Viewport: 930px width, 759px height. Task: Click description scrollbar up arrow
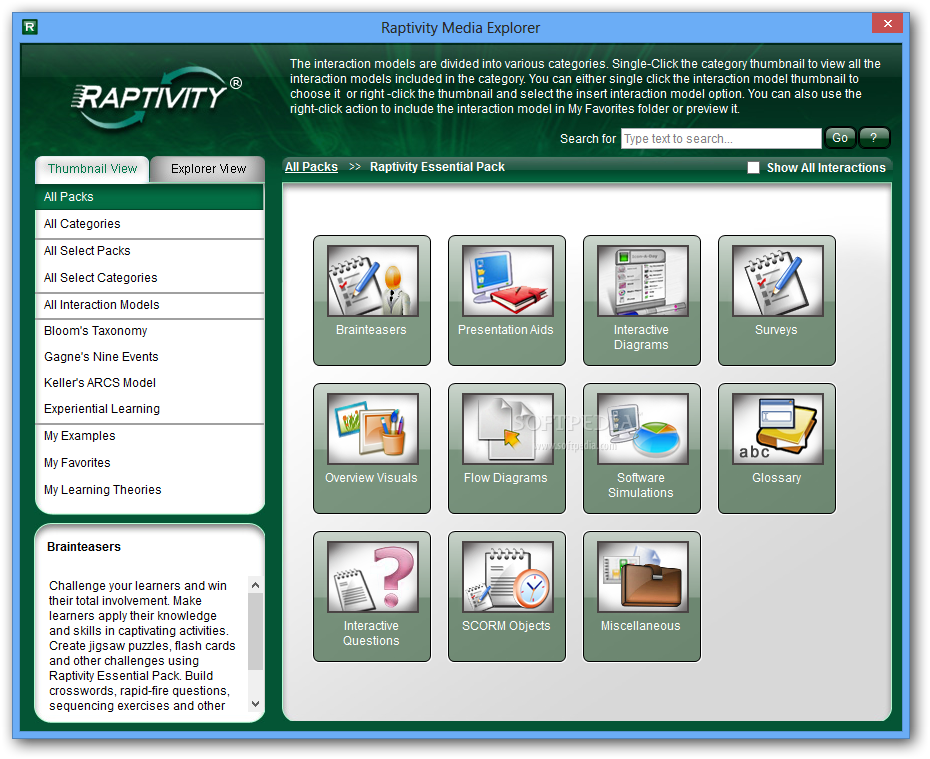click(256, 585)
